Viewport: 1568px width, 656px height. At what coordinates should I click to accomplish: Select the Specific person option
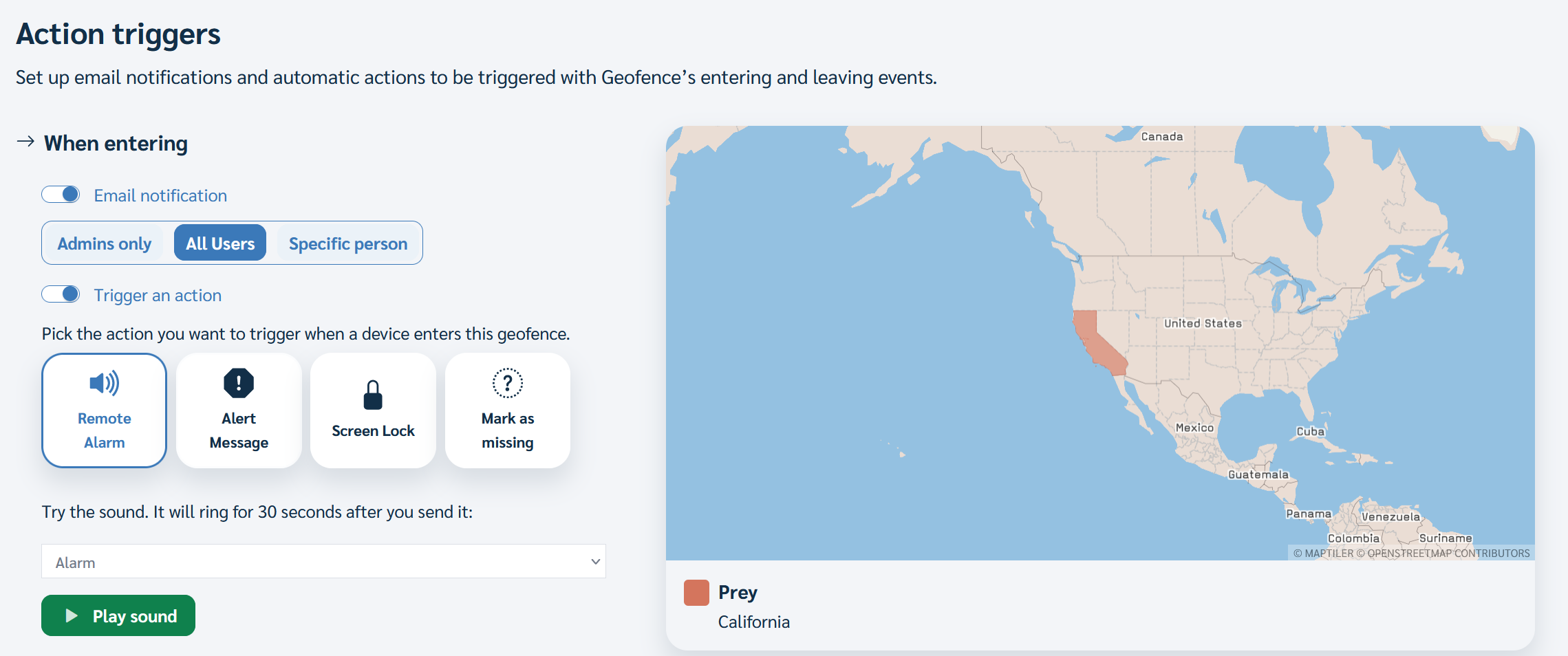[x=348, y=243]
